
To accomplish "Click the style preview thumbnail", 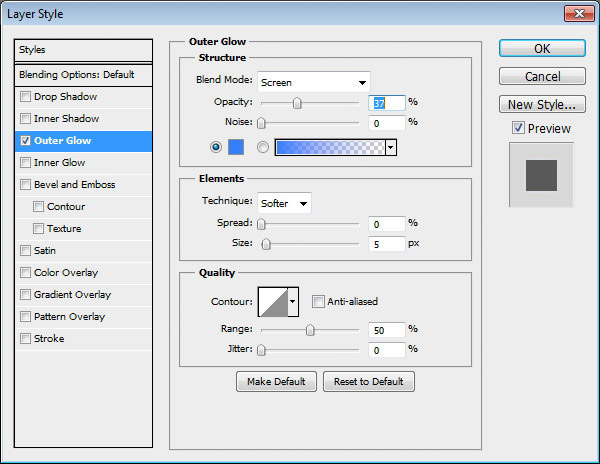I will tap(541, 175).
